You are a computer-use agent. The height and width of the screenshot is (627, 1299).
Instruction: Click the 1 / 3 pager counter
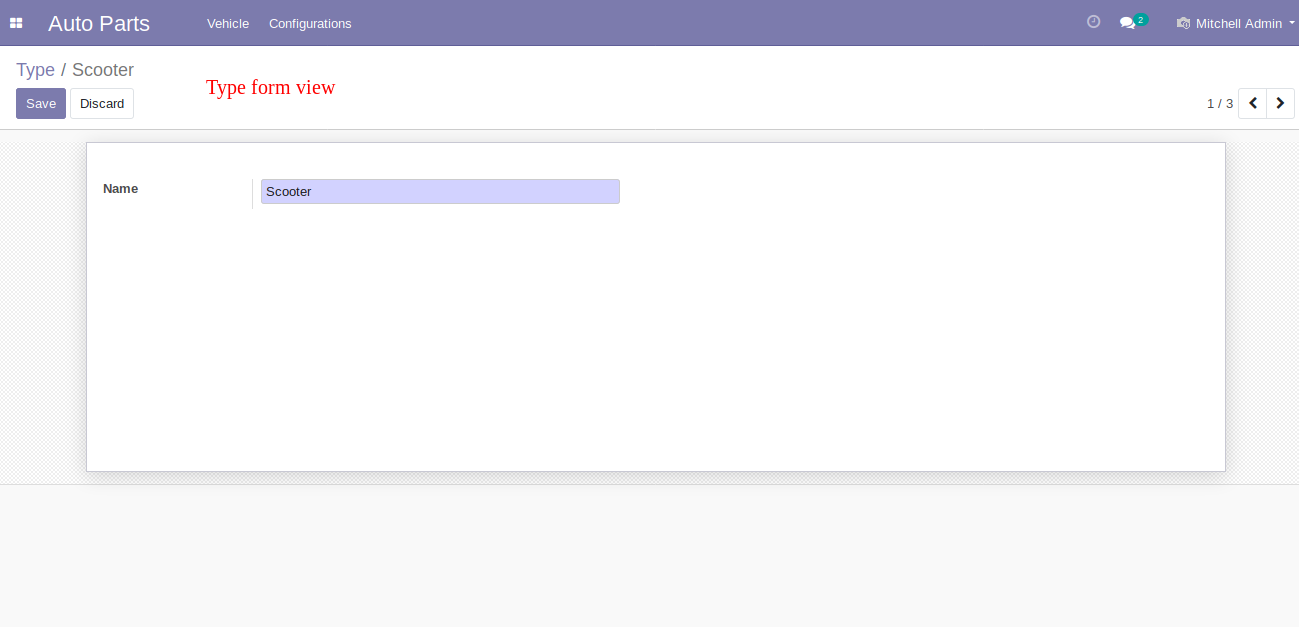pyautogui.click(x=1220, y=103)
